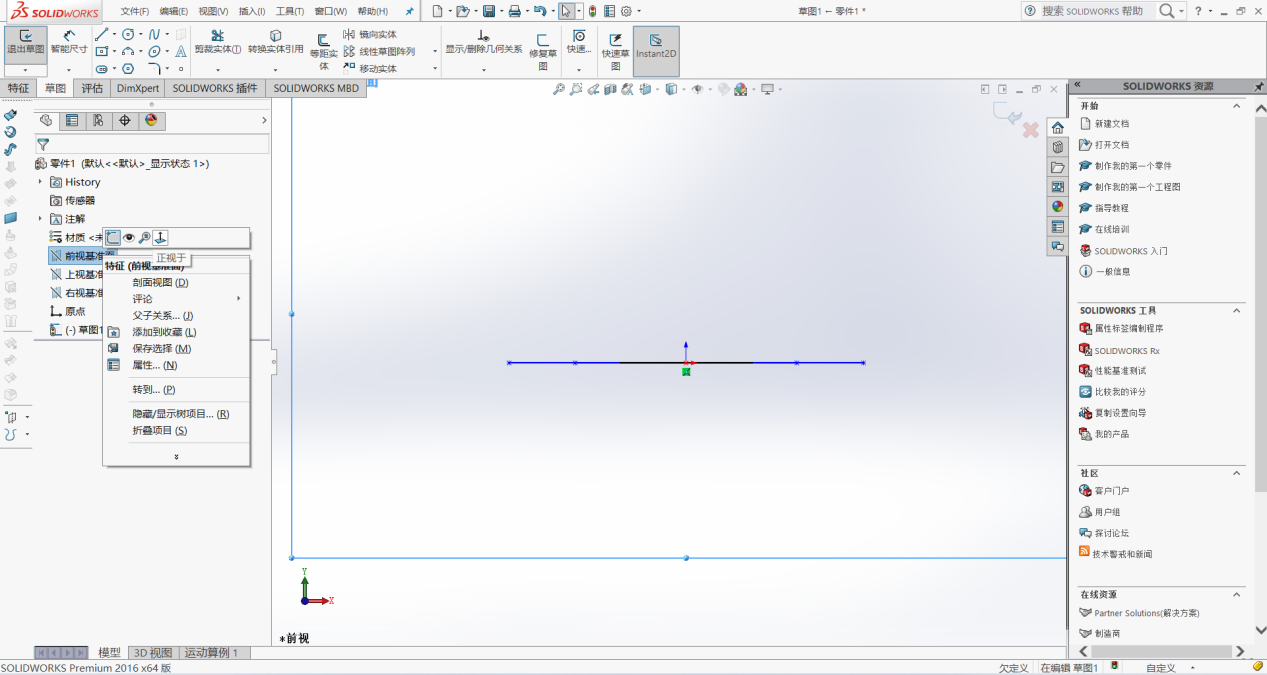Switch to the 评估 (Evaluate) tab
The width and height of the screenshot is (1267, 675).
point(92,88)
